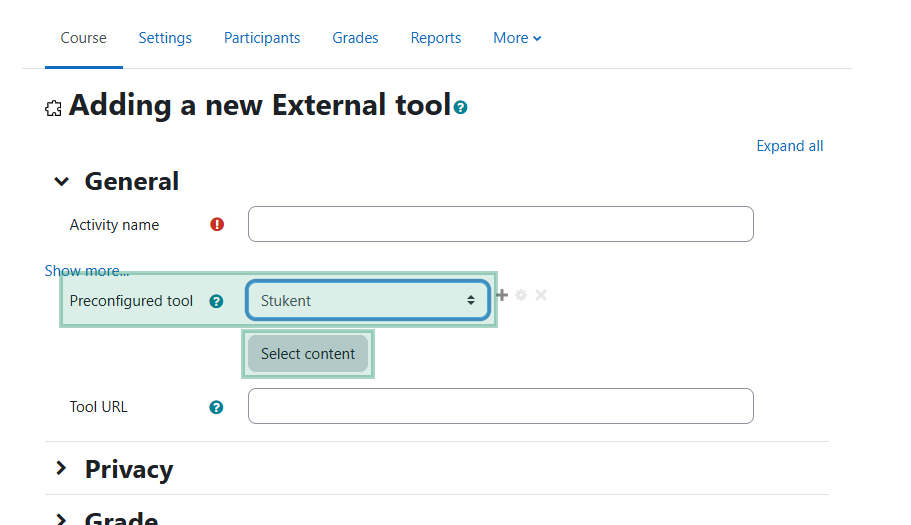The width and height of the screenshot is (911, 525).
Task: Open help for Tool URL
Action: 216,407
